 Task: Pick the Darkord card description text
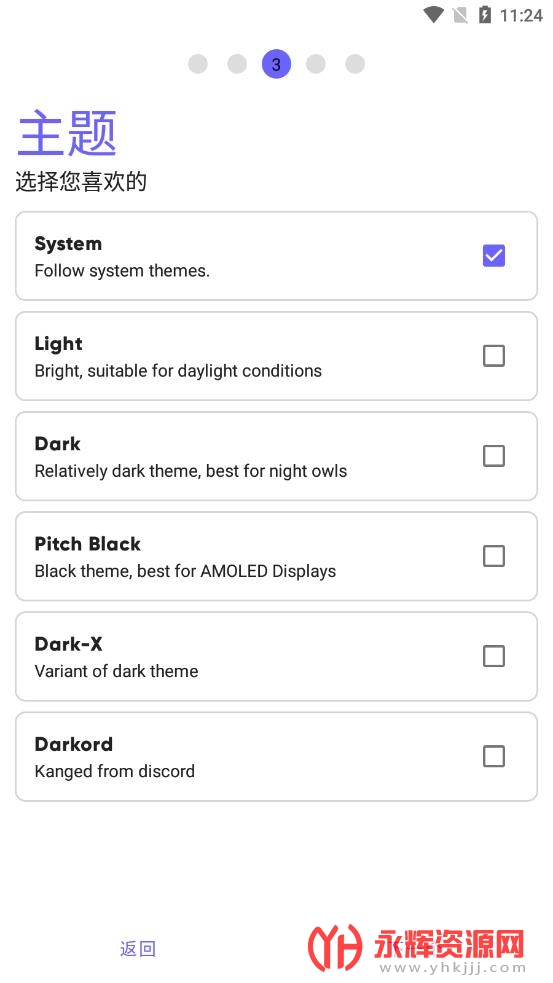tap(115, 771)
